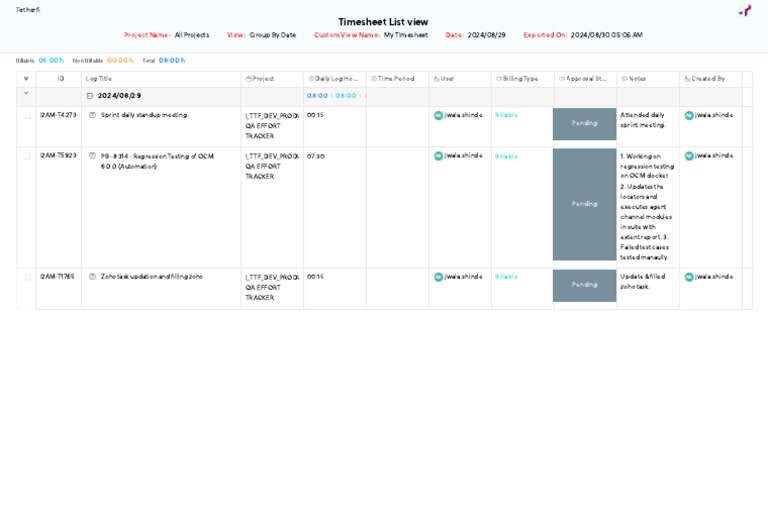Screen dimensions: 768x525
Task: Open log PB-8314 Regression Testing of OCM
Action: coord(157,161)
